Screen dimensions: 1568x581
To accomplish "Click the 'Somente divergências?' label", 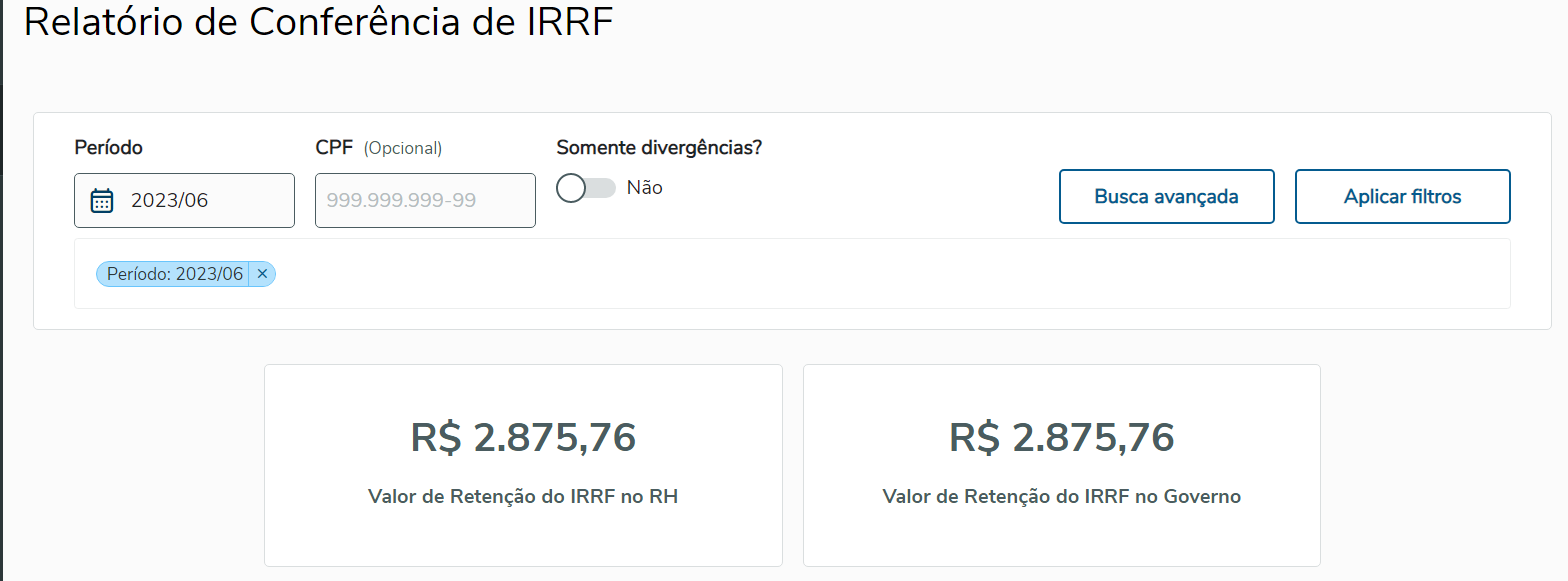I will click(659, 148).
